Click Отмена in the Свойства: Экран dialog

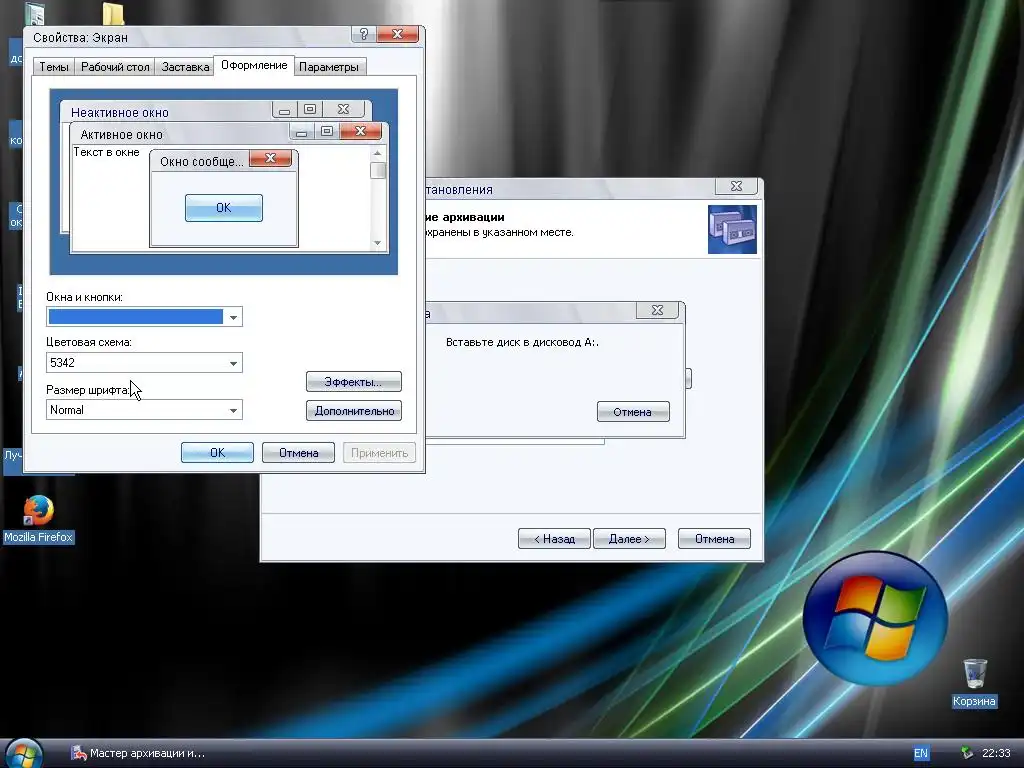coord(298,453)
